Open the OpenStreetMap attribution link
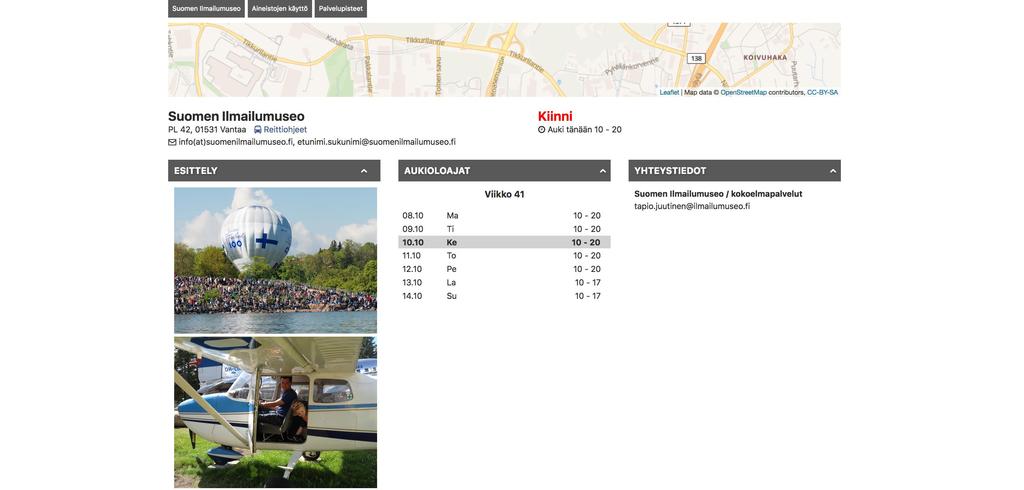 (x=743, y=93)
